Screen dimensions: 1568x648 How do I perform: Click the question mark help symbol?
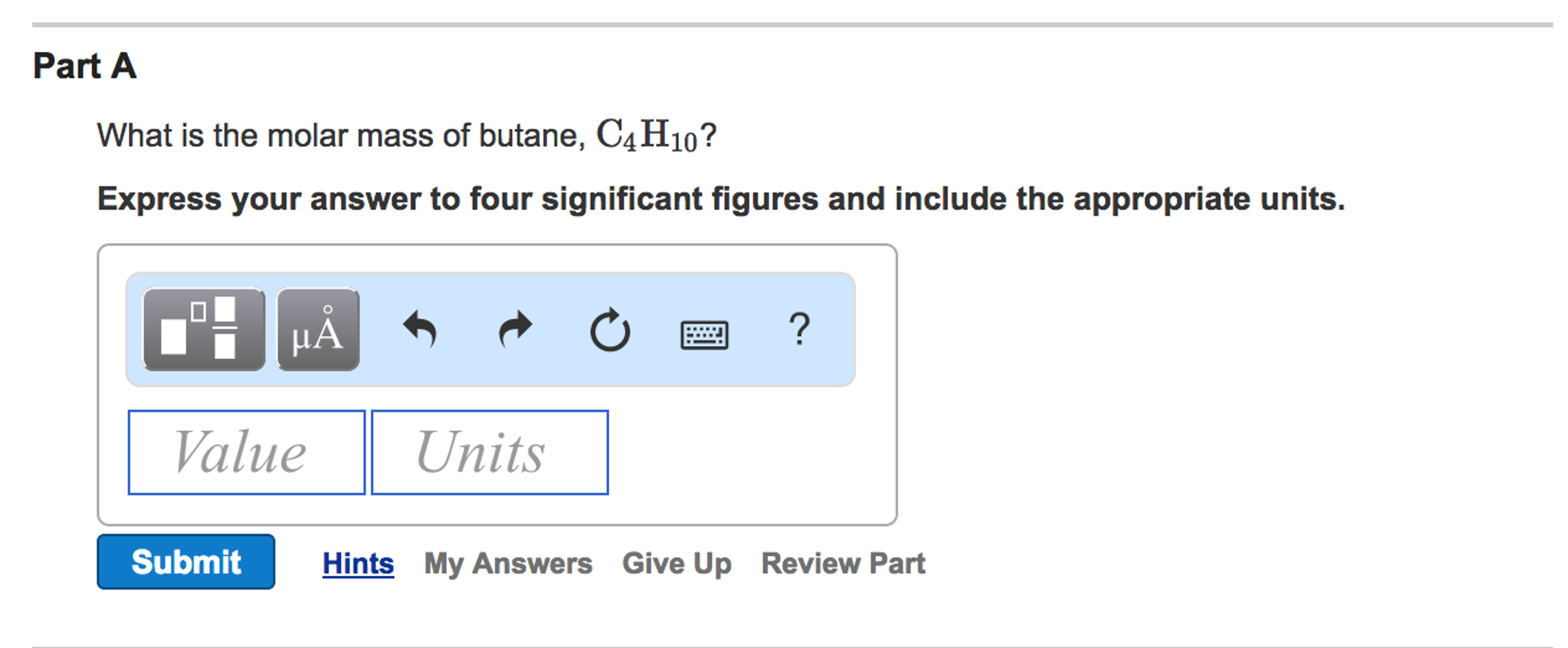point(799,330)
